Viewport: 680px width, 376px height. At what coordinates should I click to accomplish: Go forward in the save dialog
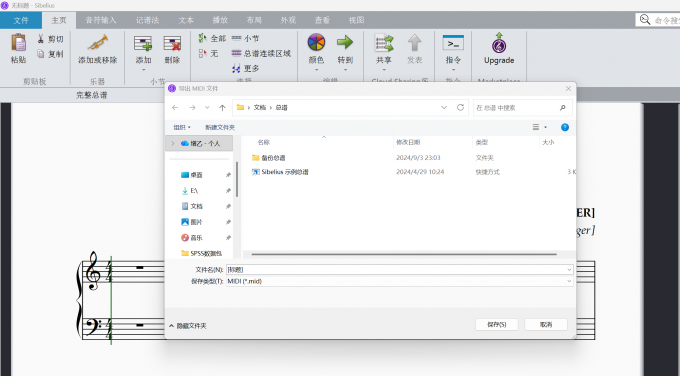(x=192, y=108)
